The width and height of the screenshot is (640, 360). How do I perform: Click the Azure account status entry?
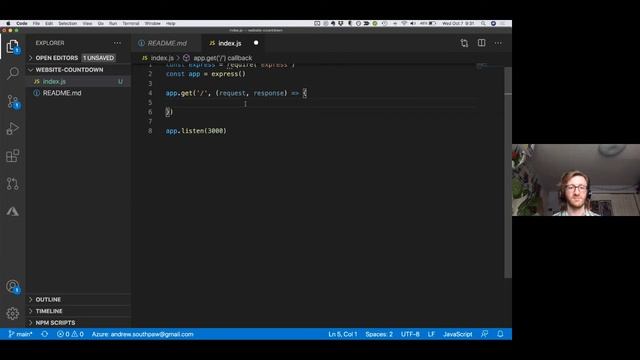(142, 334)
